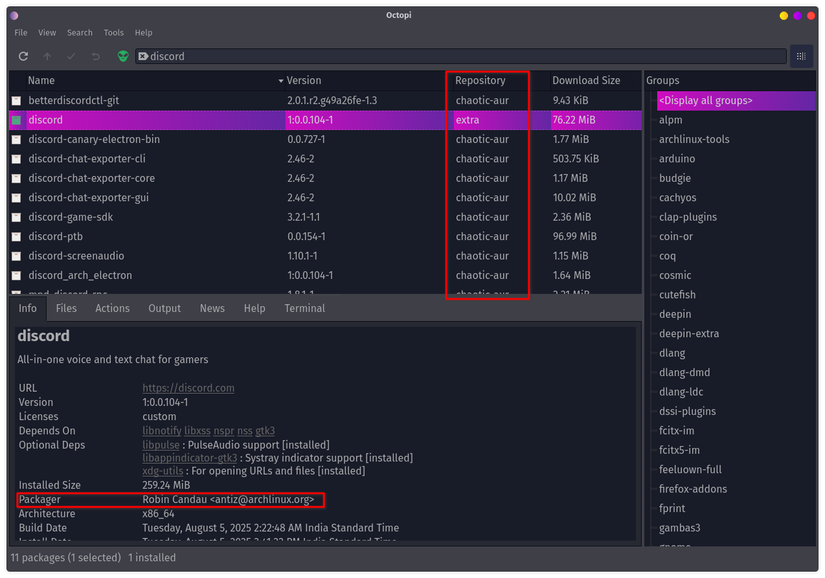
Task: Switch to the Terminal tab
Action: (304, 308)
